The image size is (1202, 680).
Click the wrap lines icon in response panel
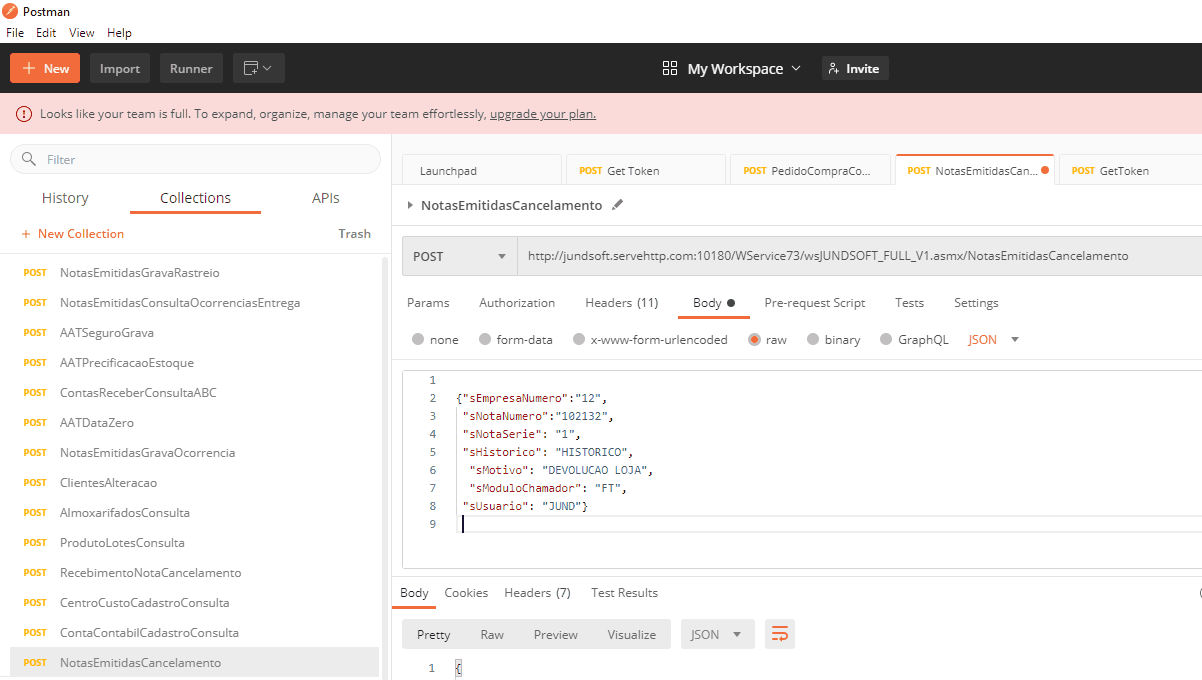[x=779, y=634]
